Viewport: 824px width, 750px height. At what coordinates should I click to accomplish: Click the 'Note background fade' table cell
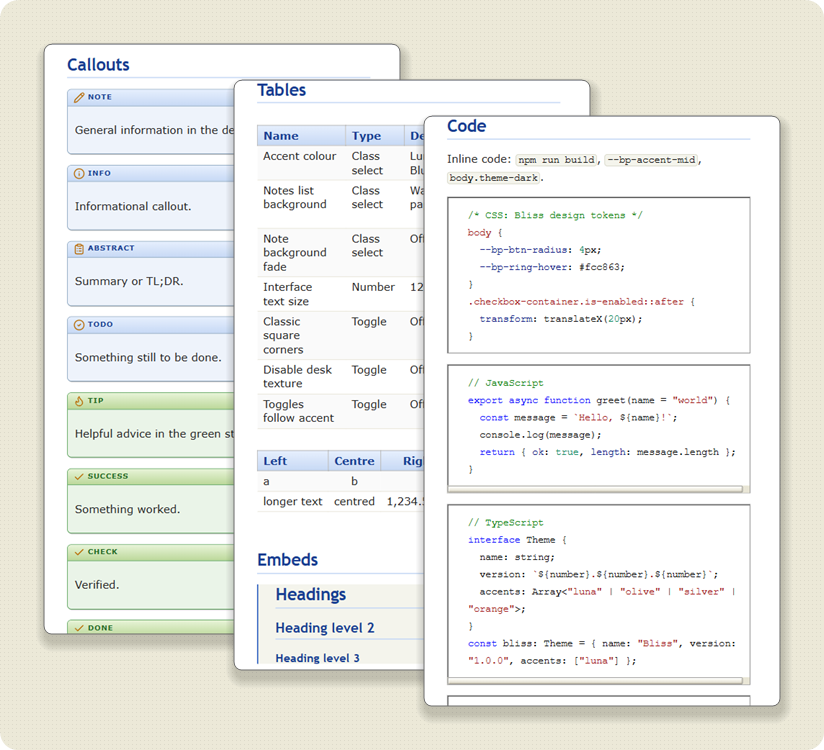301,252
